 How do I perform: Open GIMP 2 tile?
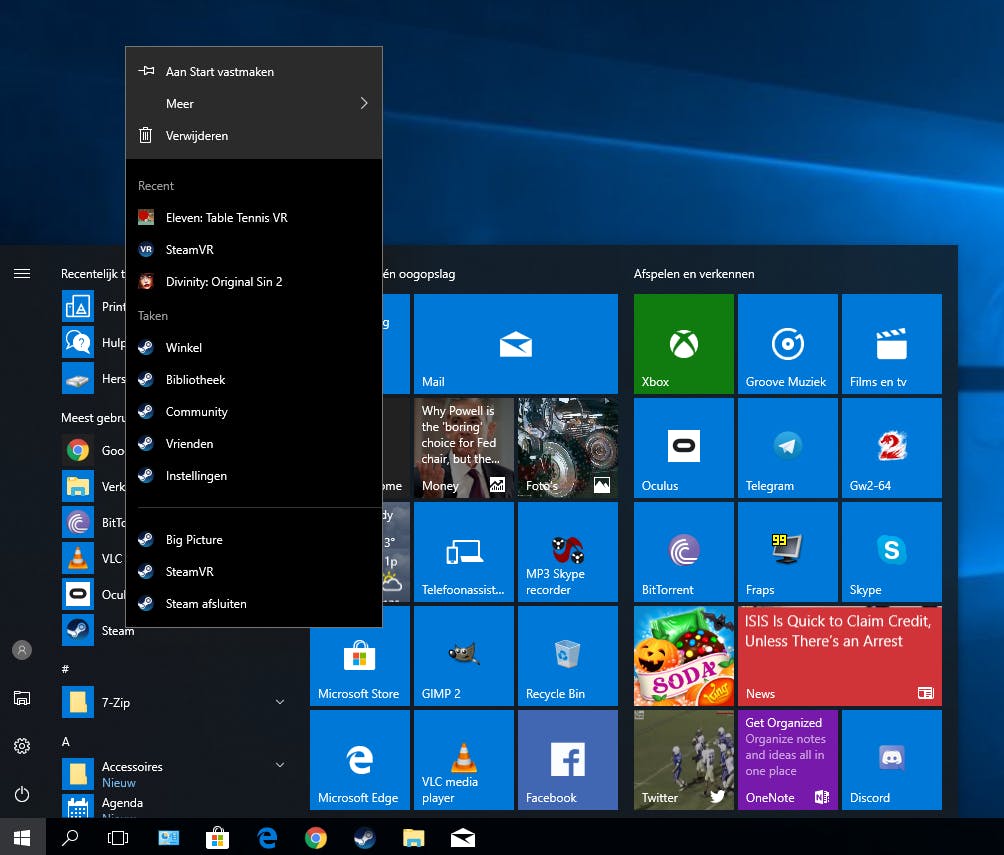pos(464,656)
